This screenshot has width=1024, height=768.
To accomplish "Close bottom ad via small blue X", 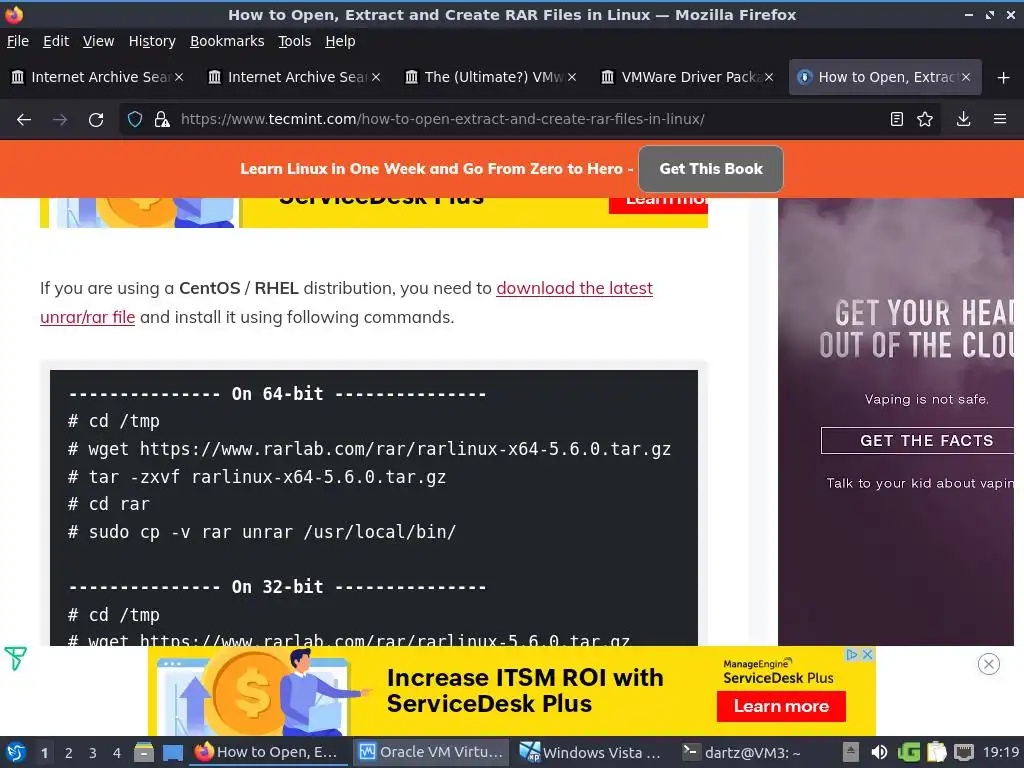I will [867, 654].
